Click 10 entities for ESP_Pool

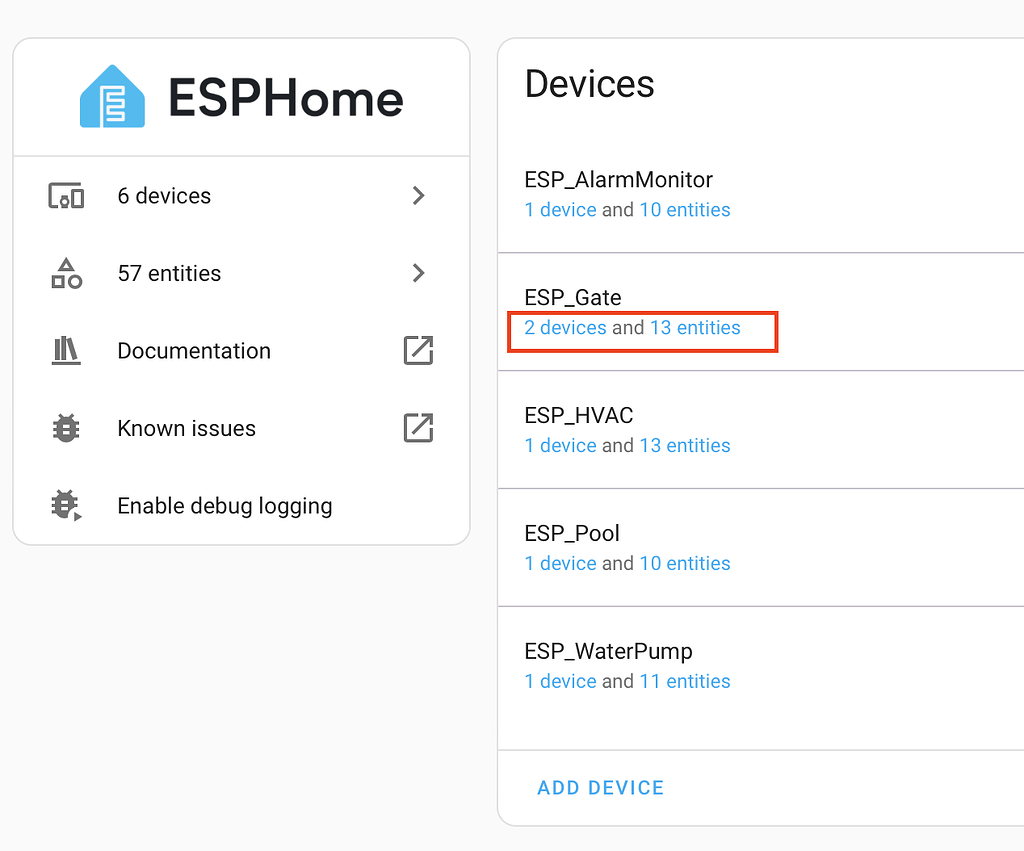click(x=685, y=563)
